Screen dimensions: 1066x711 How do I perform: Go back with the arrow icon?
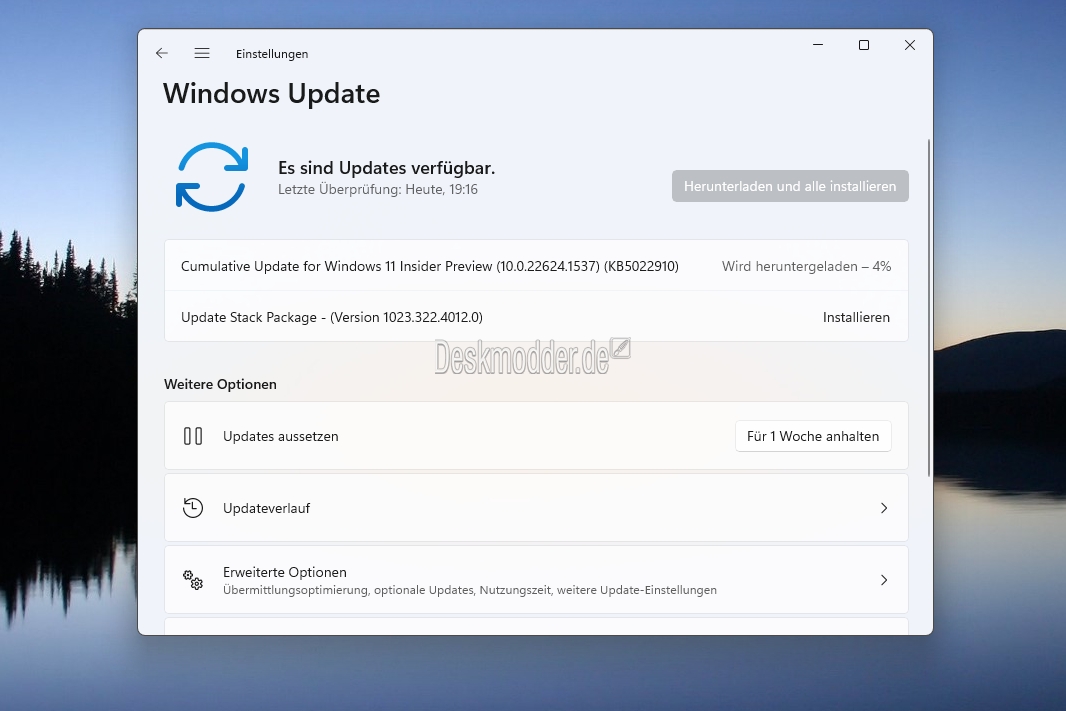[x=162, y=53]
